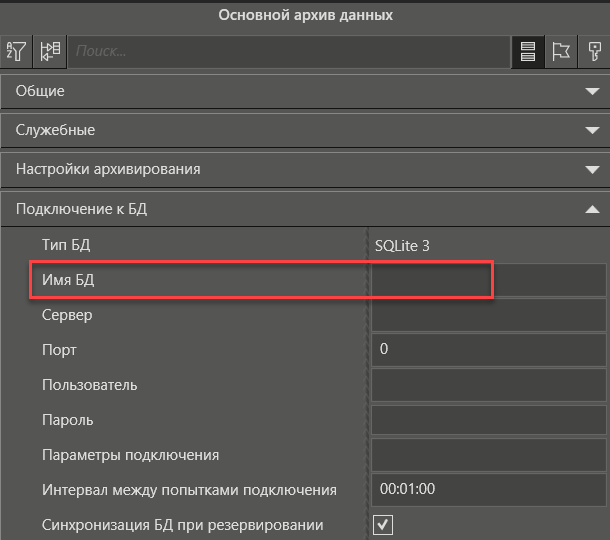The height and width of the screenshot is (540, 610).
Task: Open the Тип БД SQLite 3 dropdown
Action: pyautogui.click(x=489, y=245)
